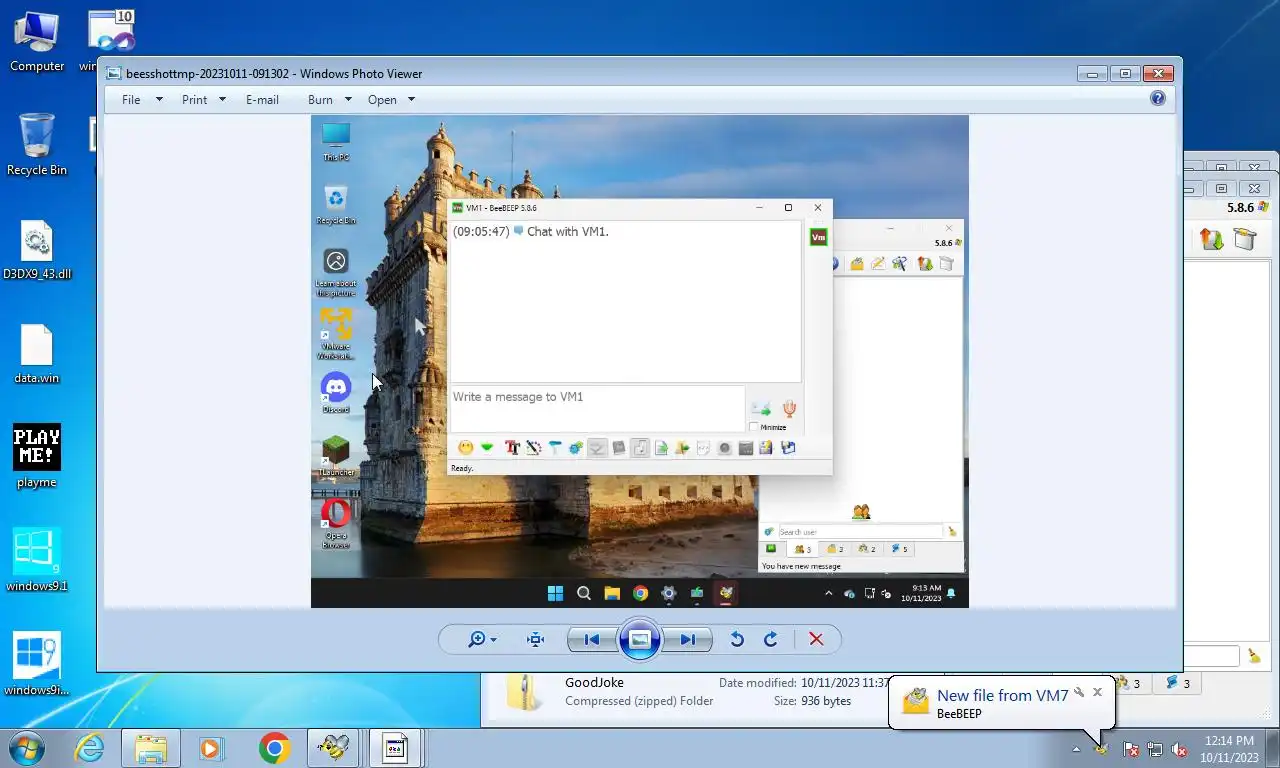Open Google Chrome from the taskbar

click(x=273, y=748)
